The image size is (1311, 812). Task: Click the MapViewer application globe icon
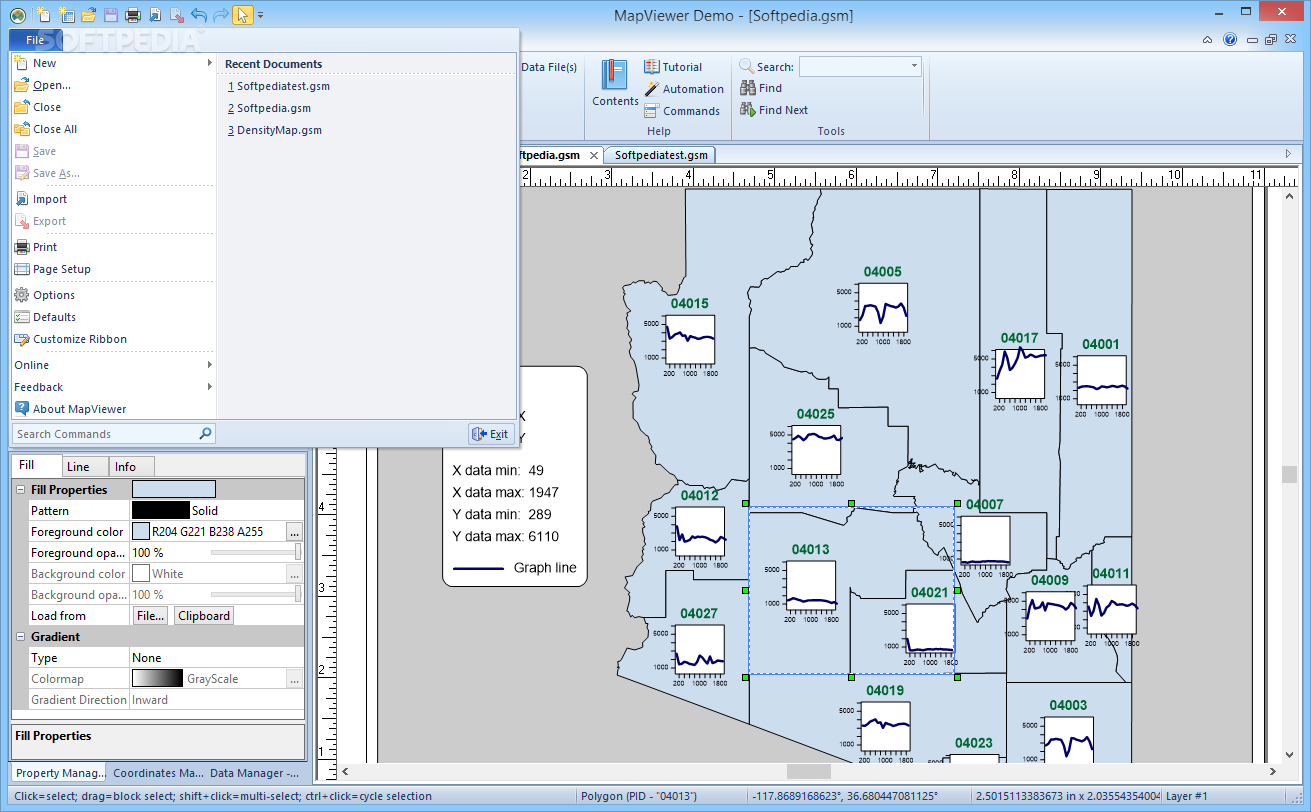(x=16, y=14)
